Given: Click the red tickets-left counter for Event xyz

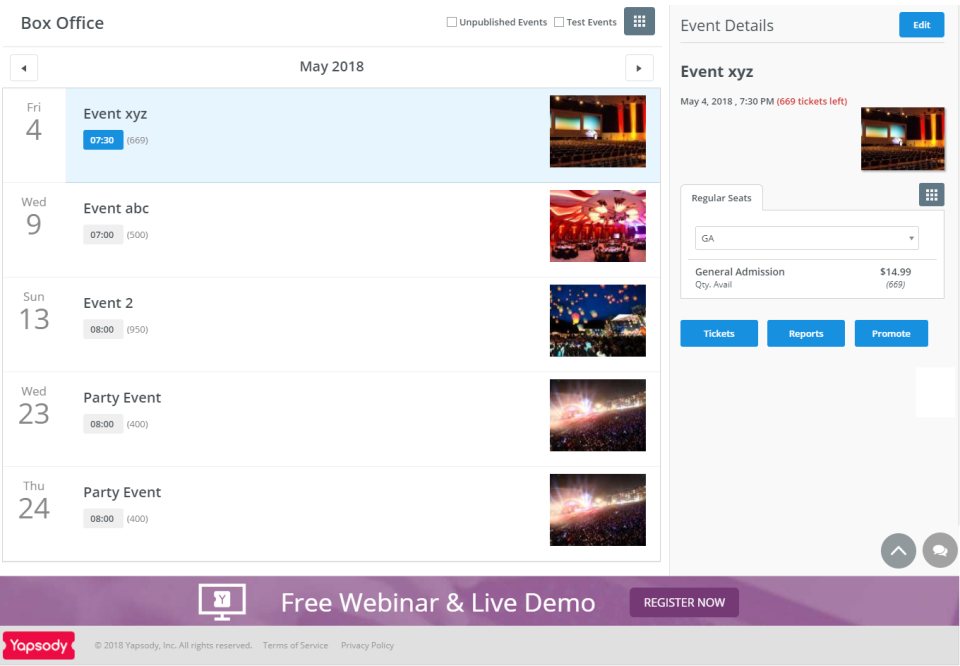Looking at the screenshot, I should click(x=811, y=100).
